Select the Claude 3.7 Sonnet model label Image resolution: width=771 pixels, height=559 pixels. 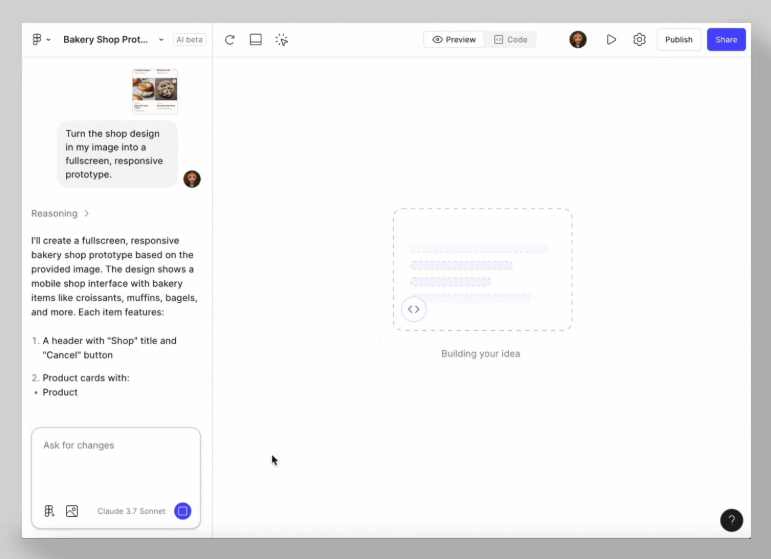(131, 511)
